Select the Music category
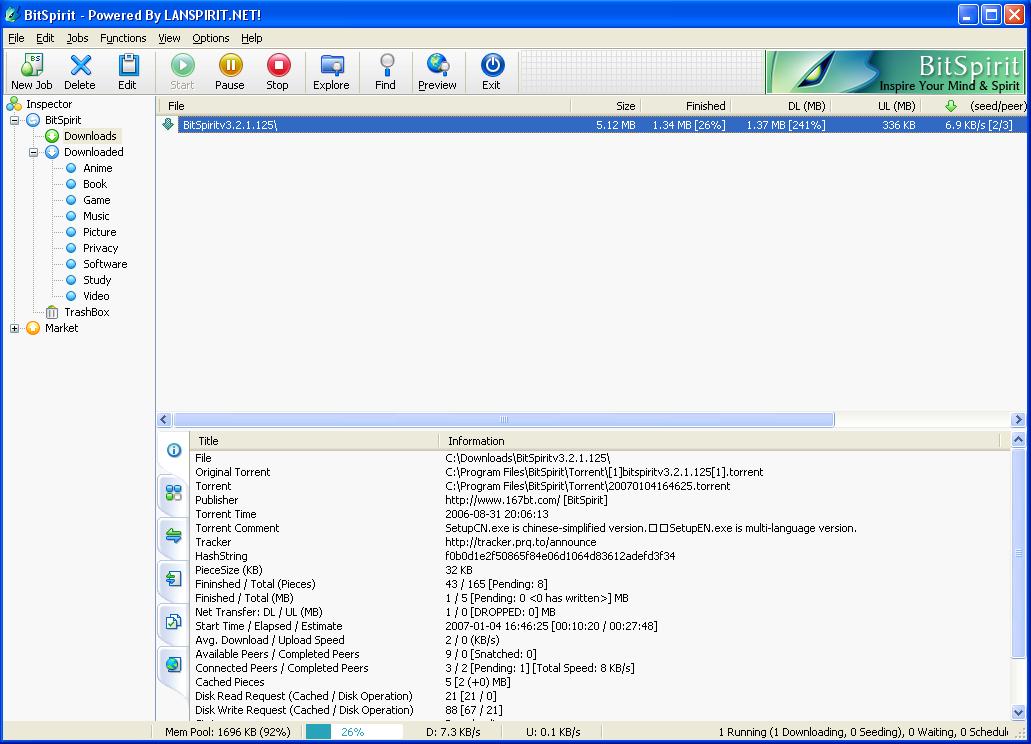 tap(96, 216)
